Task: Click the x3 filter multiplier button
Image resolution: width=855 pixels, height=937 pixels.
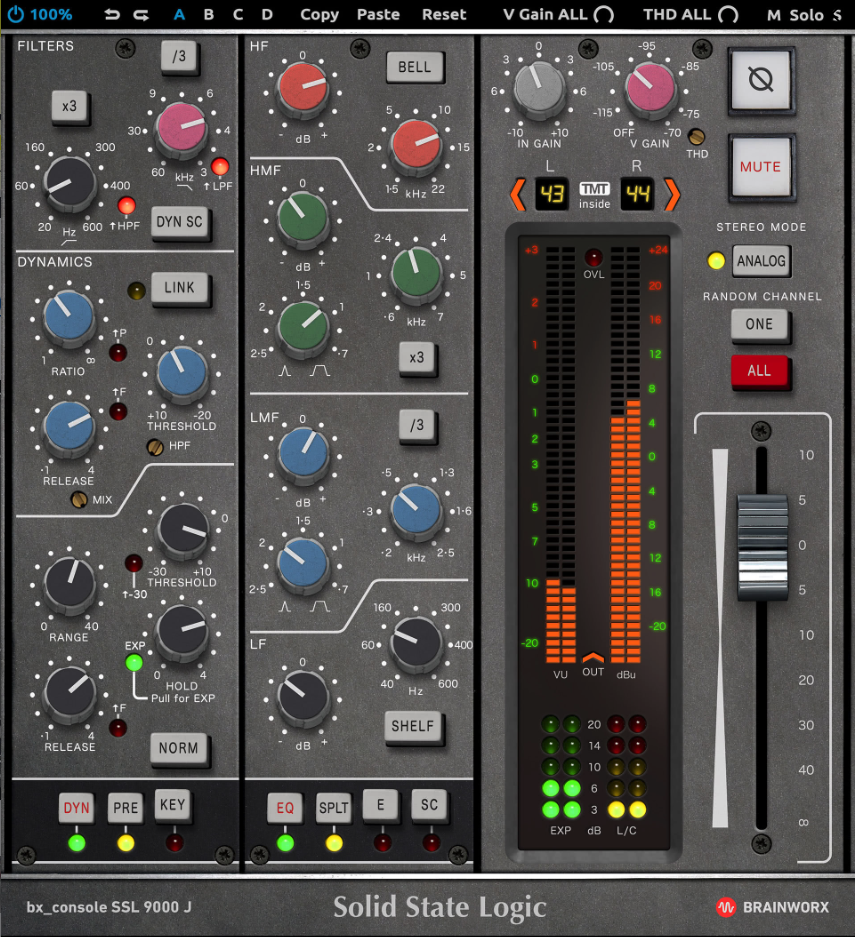Action: click(69, 107)
